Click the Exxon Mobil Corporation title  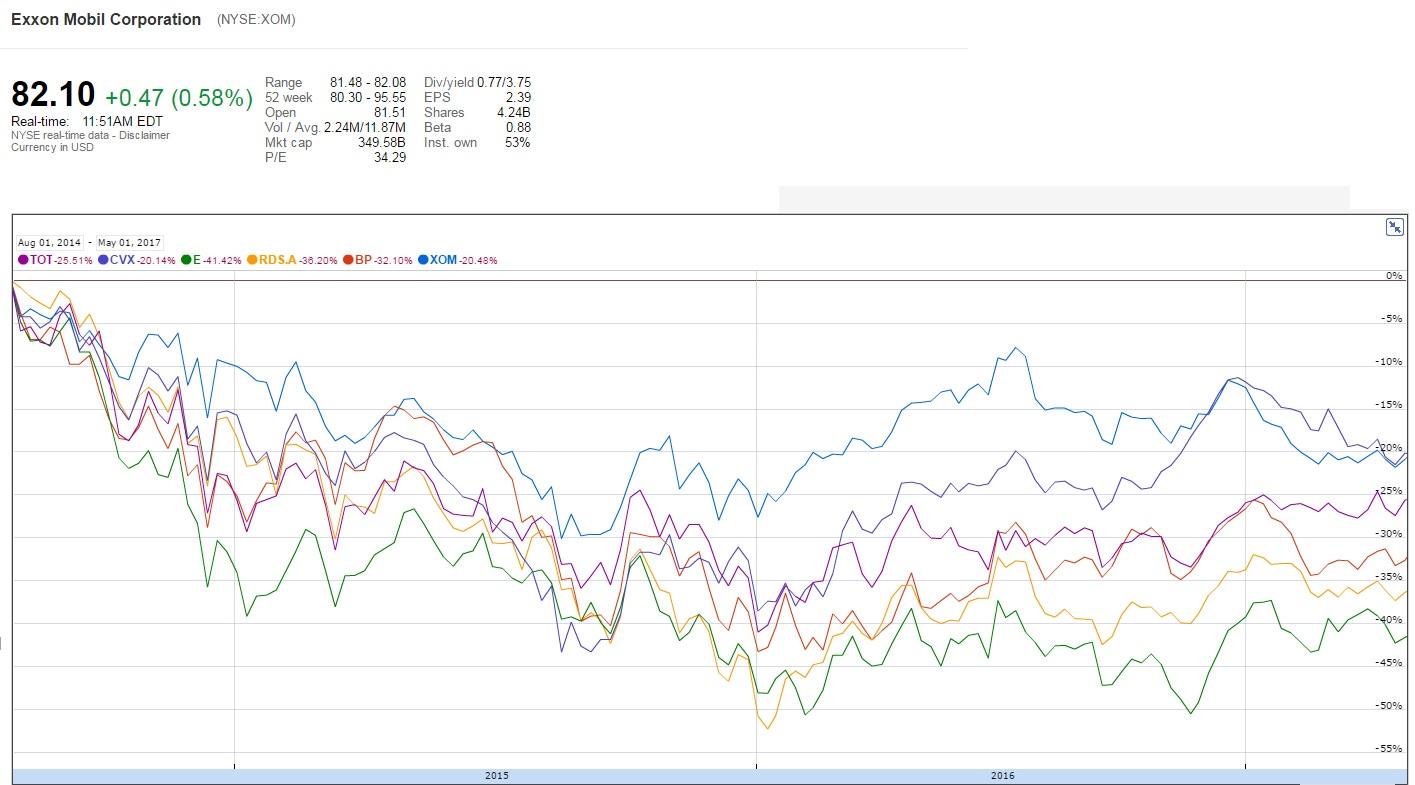click(x=106, y=19)
